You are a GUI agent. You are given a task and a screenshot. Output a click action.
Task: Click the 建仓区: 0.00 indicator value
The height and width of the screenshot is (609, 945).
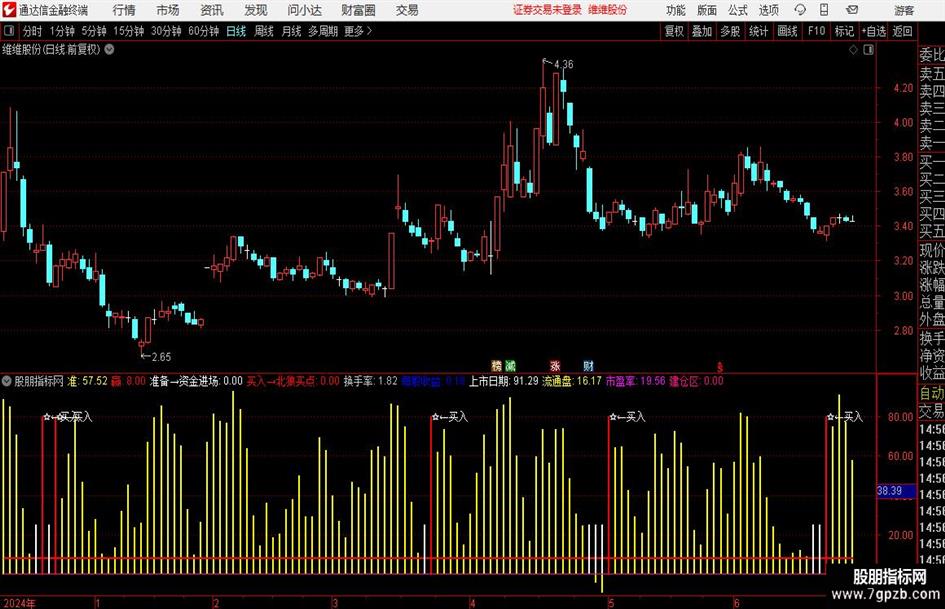[x=696, y=381]
